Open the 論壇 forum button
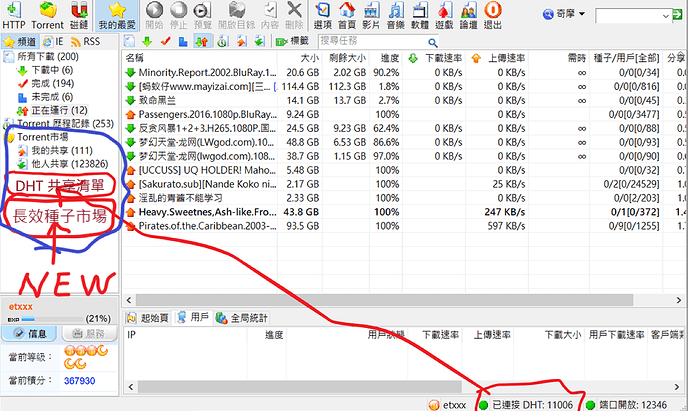This screenshot has width=690, height=411. (x=468, y=15)
